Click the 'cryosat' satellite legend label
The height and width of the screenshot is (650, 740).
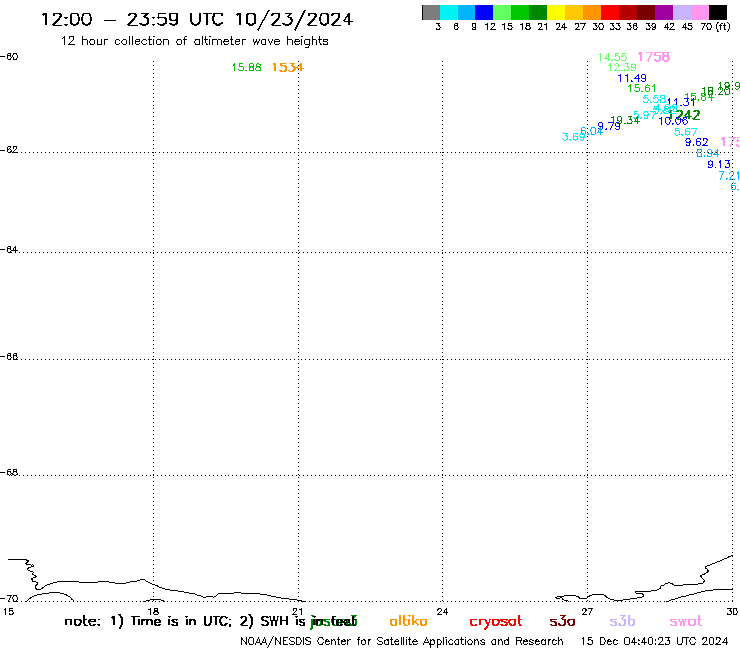click(x=496, y=622)
